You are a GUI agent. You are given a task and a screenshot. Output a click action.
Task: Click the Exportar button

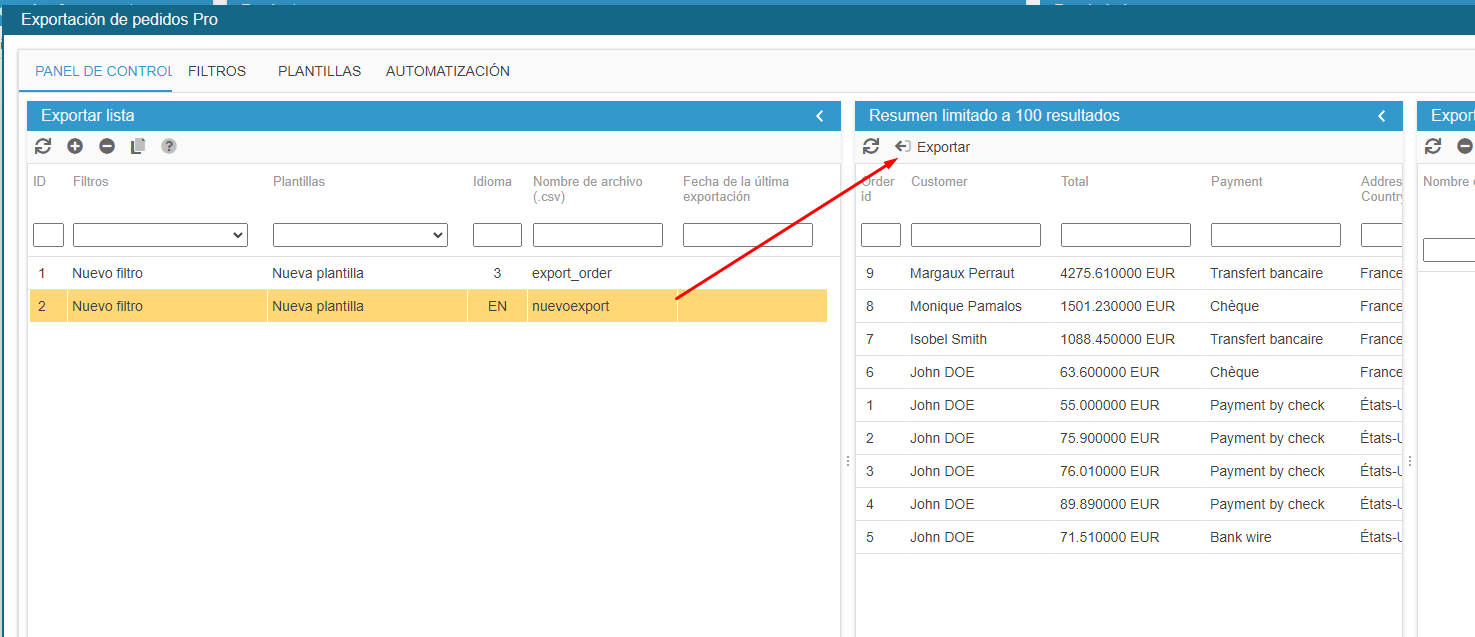coord(933,147)
